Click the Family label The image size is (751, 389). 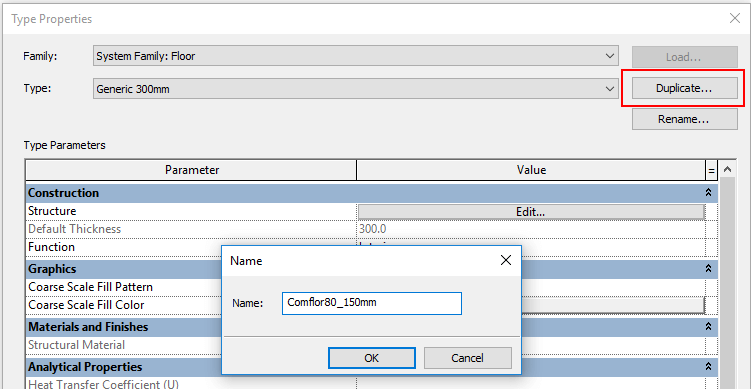tap(40, 56)
